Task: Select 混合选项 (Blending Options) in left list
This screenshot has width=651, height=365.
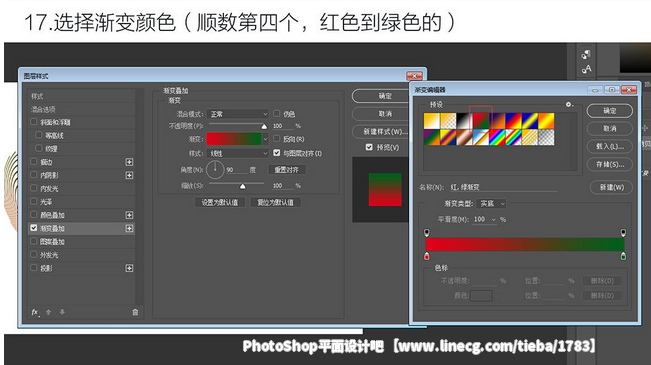Action: (81, 110)
